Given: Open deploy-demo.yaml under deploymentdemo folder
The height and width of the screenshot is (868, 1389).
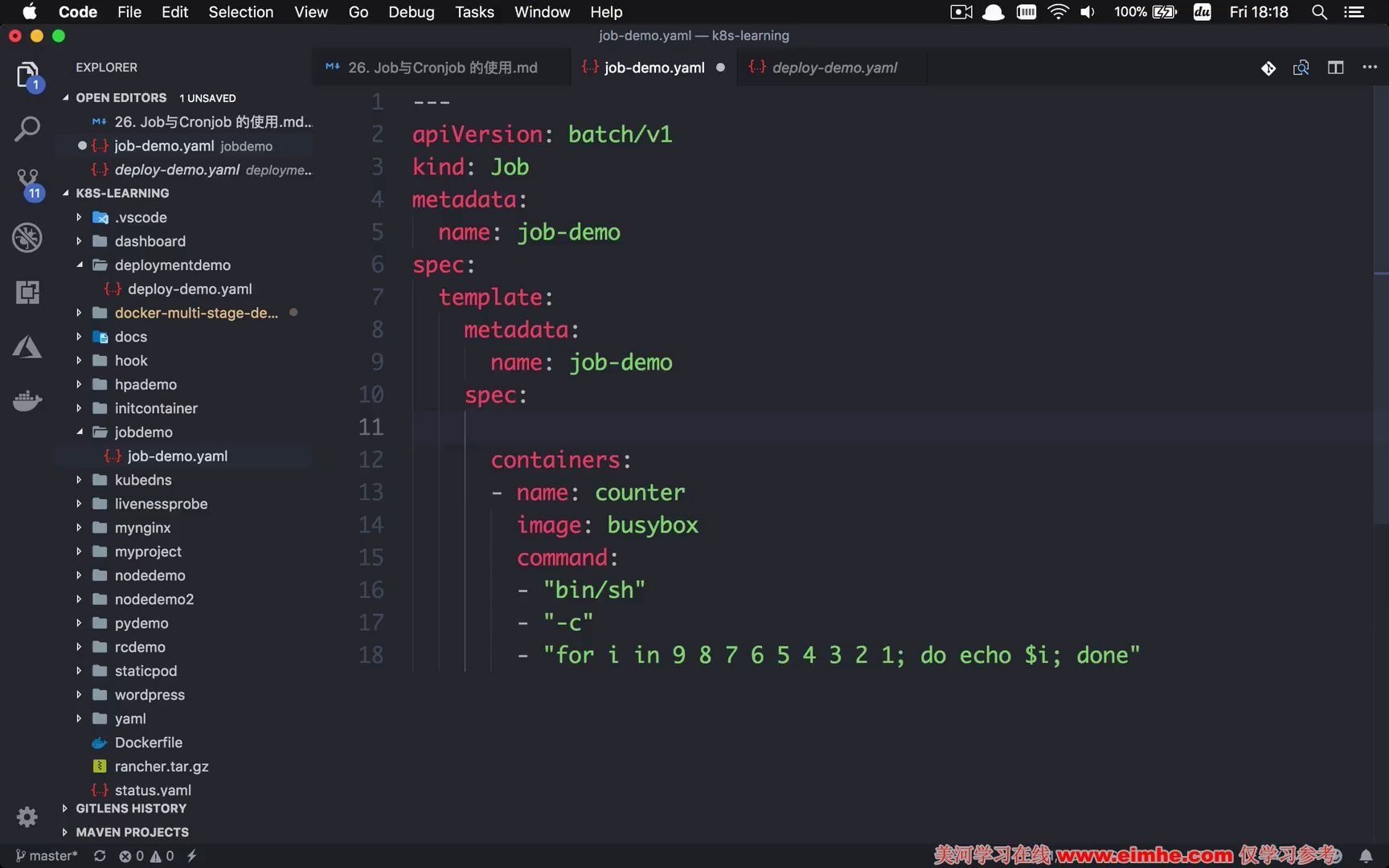Looking at the screenshot, I should click(x=190, y=289).
